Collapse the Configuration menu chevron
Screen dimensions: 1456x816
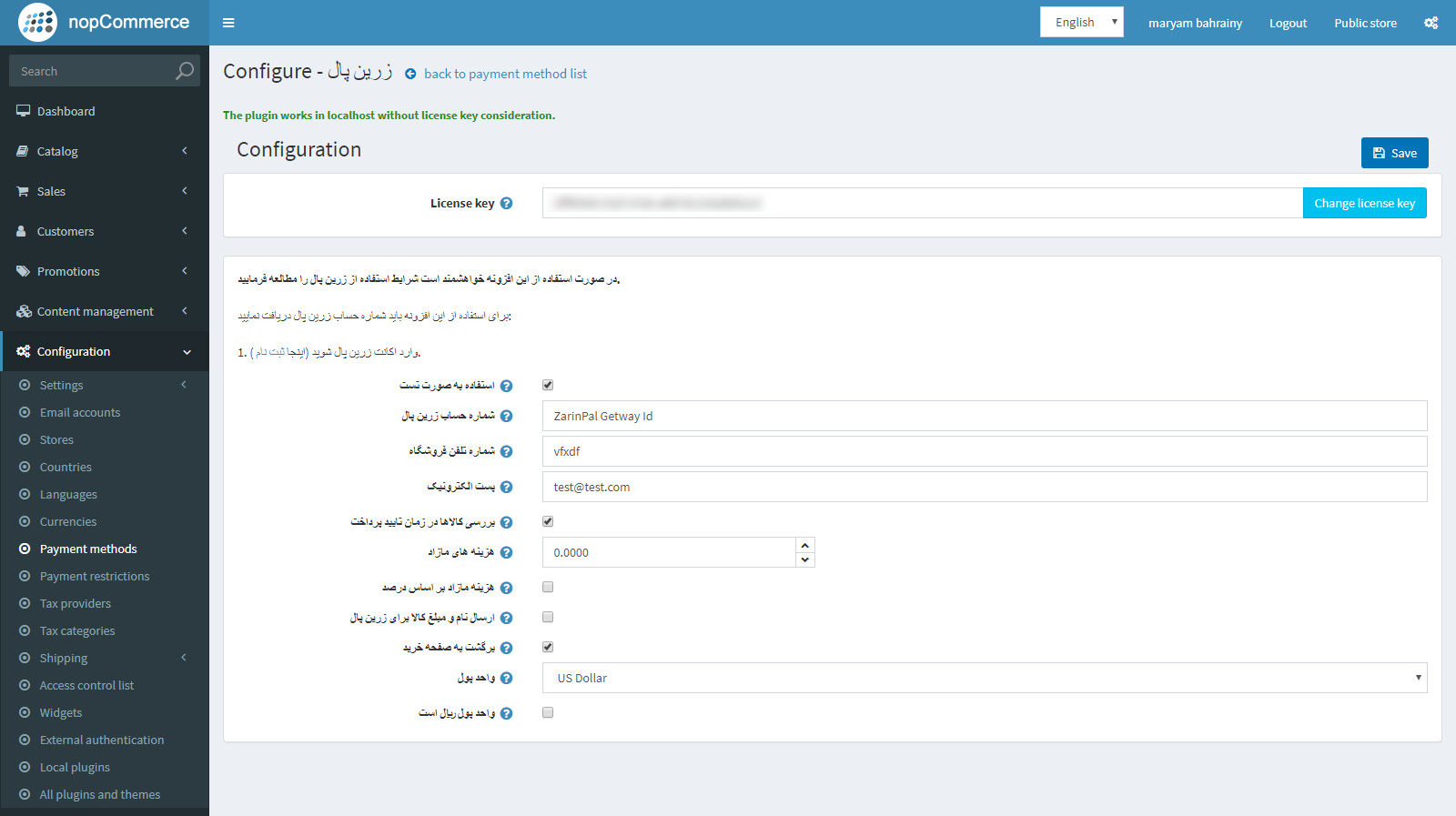pyautogui.click(x=187, y=352)
